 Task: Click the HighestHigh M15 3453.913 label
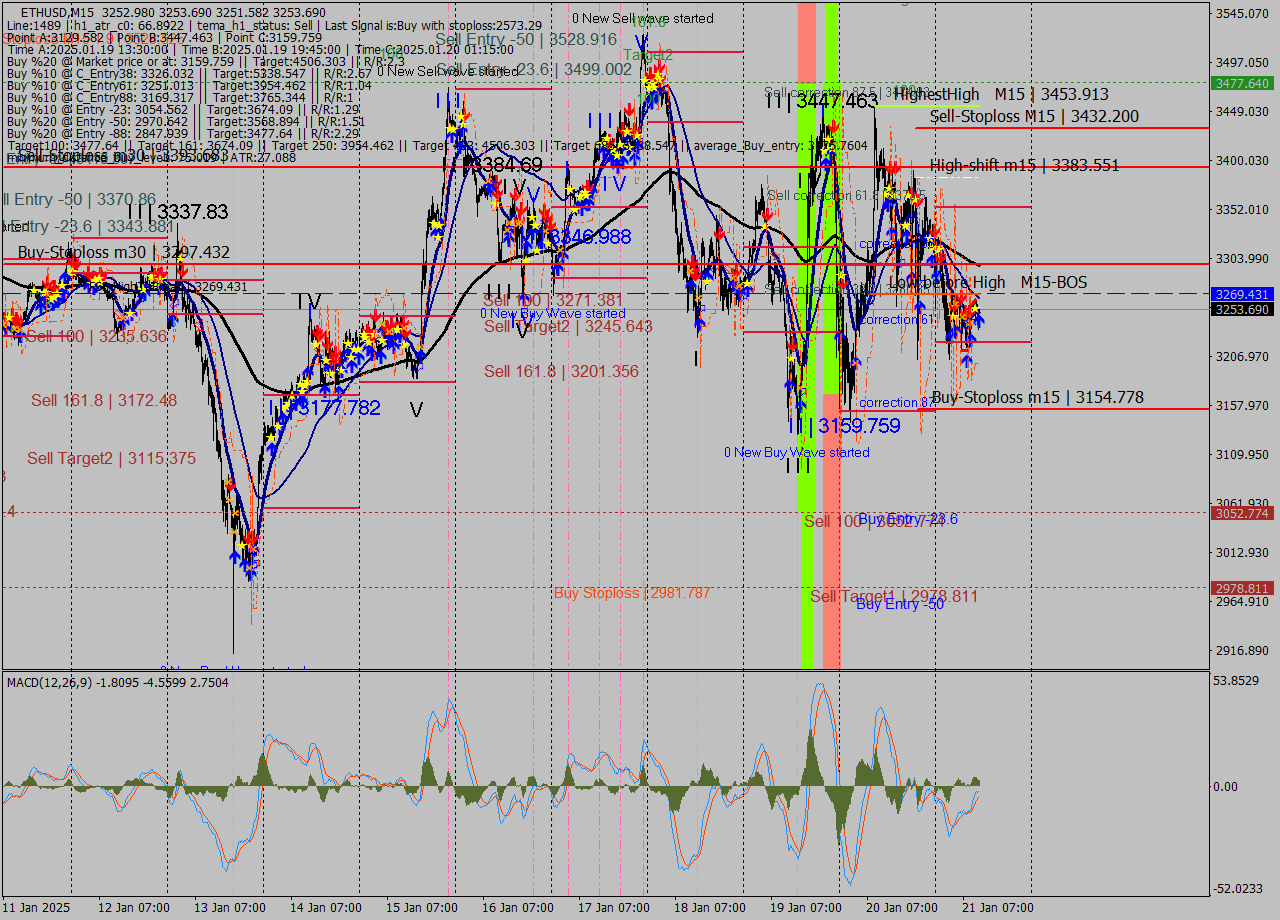point(1001,95)
